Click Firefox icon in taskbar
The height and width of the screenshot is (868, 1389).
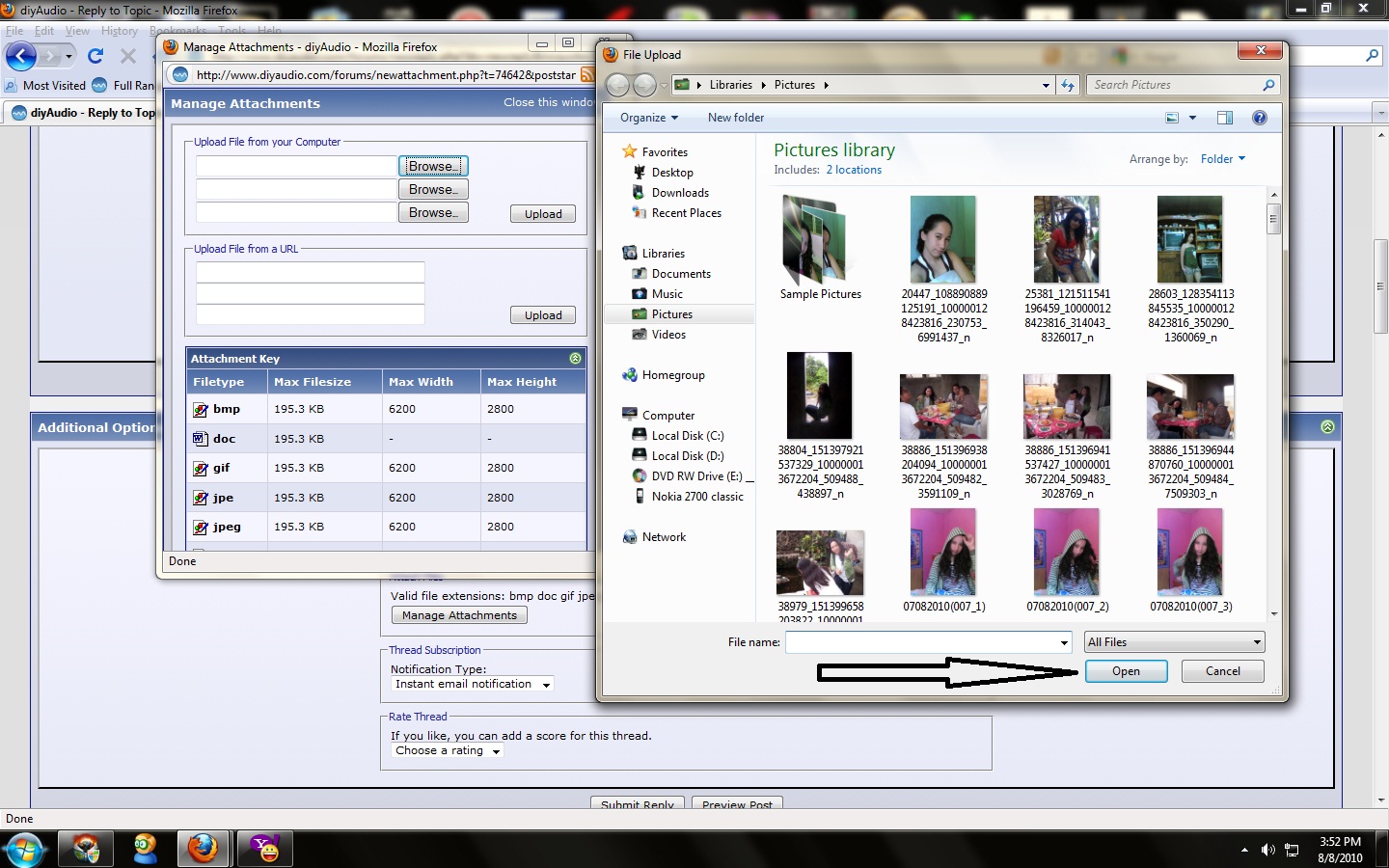point(203,849)
